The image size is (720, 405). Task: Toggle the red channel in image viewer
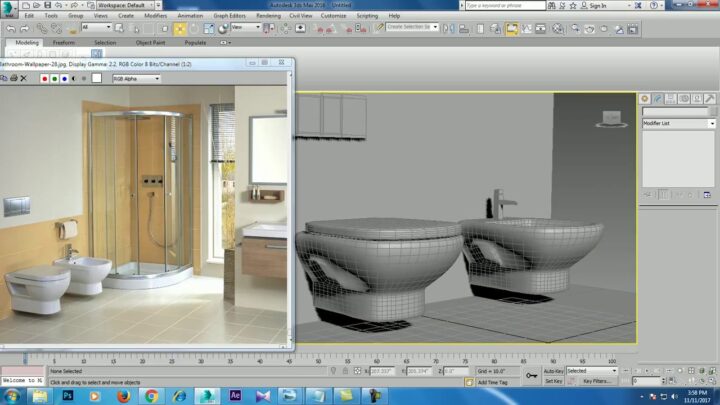tap(45, 78)
